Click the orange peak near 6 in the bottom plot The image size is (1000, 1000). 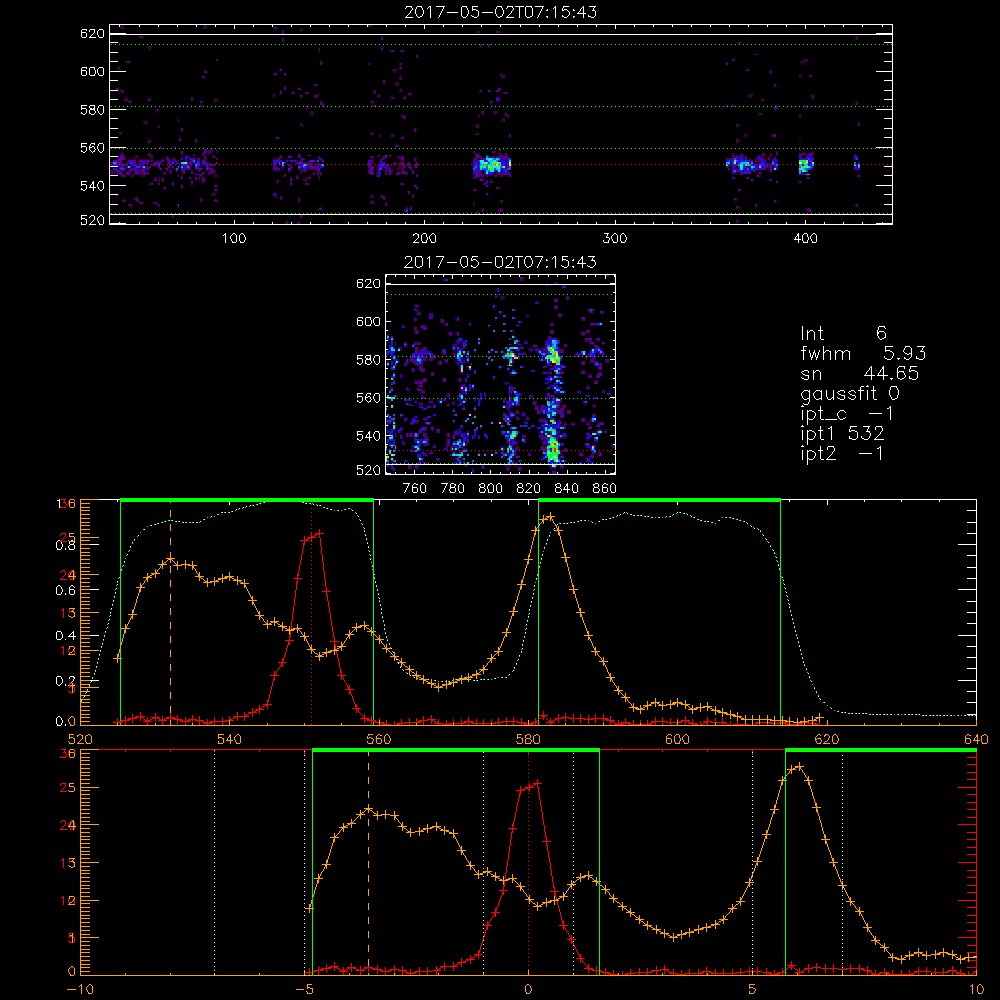coord(796,768)
